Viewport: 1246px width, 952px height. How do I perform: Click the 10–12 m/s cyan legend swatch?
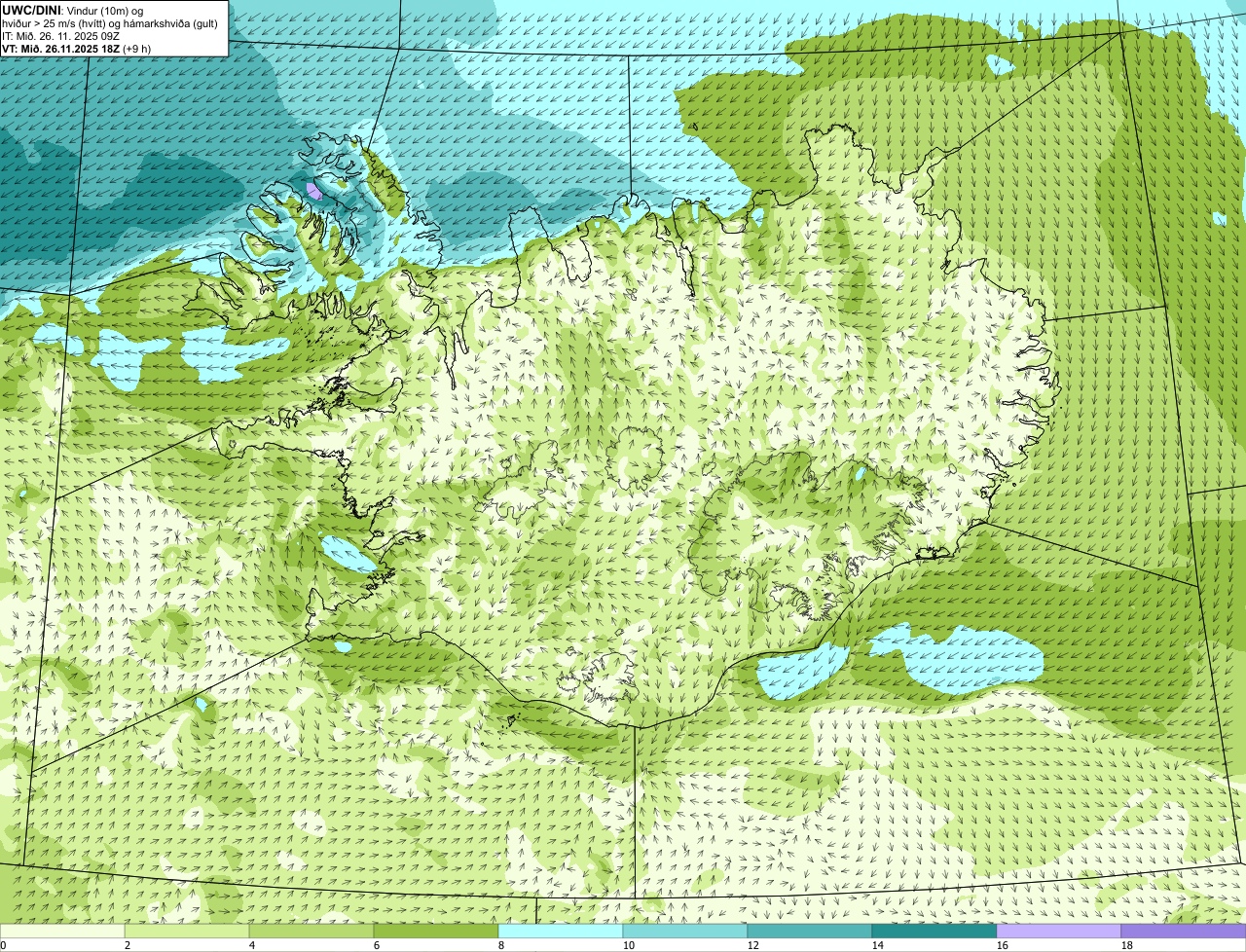tap(685, 932)
